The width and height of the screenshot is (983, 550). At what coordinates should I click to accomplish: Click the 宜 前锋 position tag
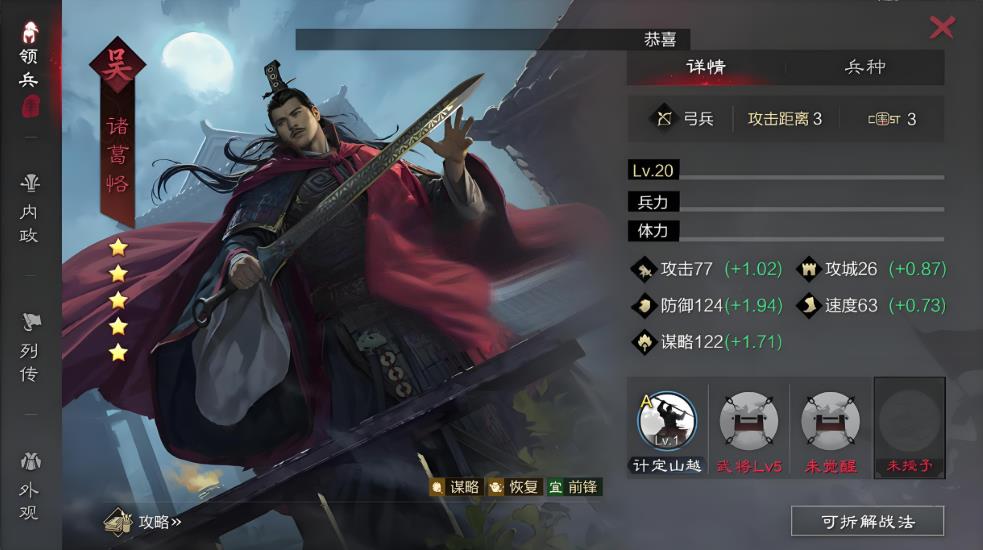click(x=574, y=487)
